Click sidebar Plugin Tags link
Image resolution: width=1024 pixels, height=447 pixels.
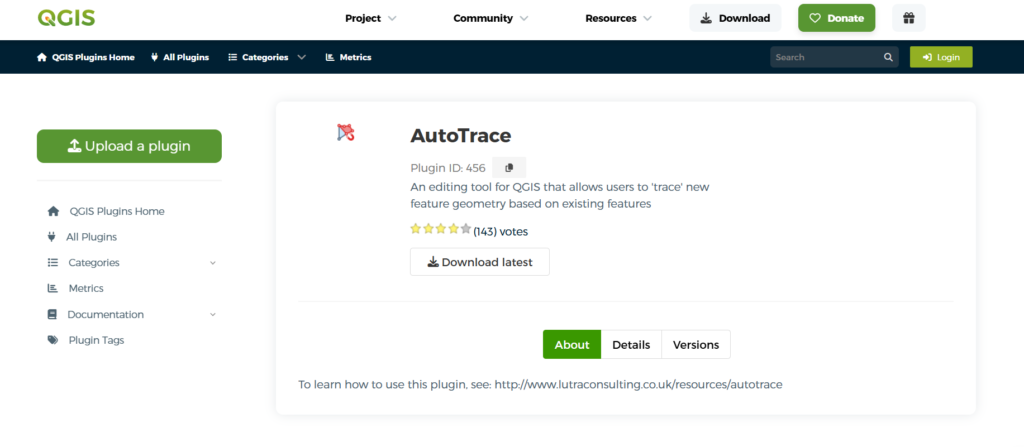click(96, 340)
